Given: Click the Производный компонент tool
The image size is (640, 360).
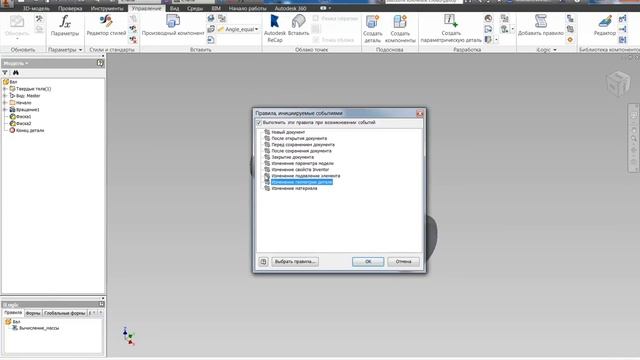Looking at the screenshot, I should click(173, 25).
